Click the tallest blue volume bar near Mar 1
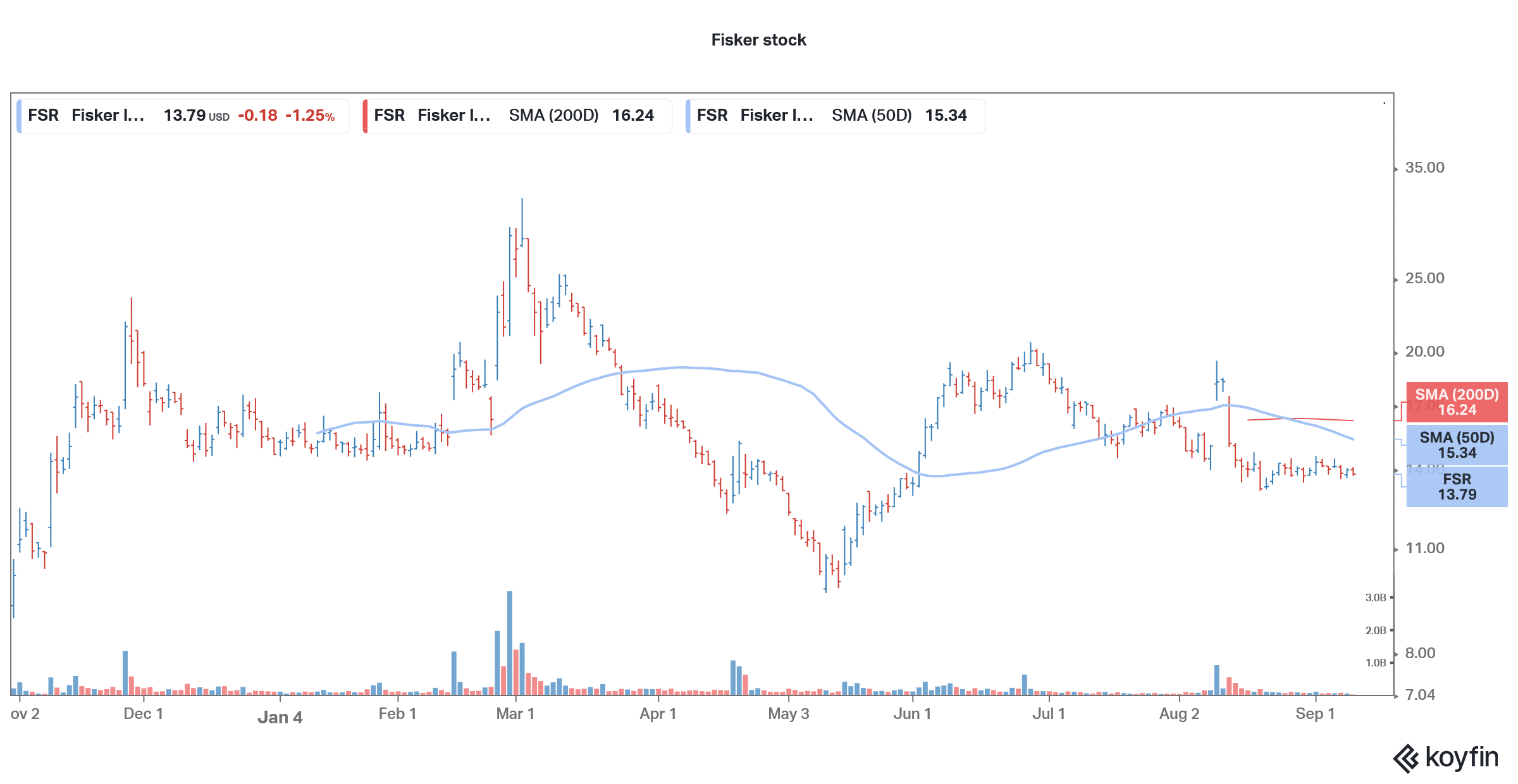The width and height of the screenshot is (1518, 784). [x=510, y=643]
